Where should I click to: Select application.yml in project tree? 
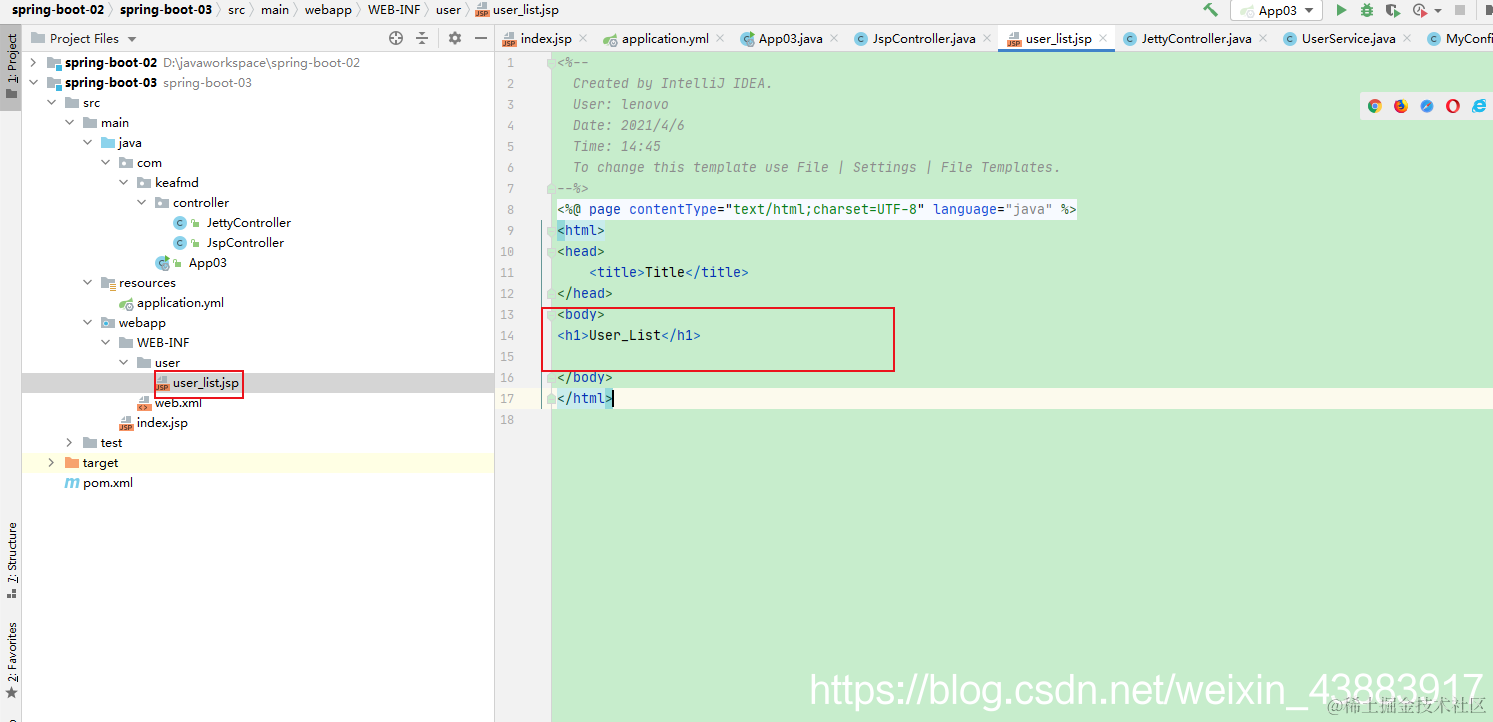click(x=180, y=302)
